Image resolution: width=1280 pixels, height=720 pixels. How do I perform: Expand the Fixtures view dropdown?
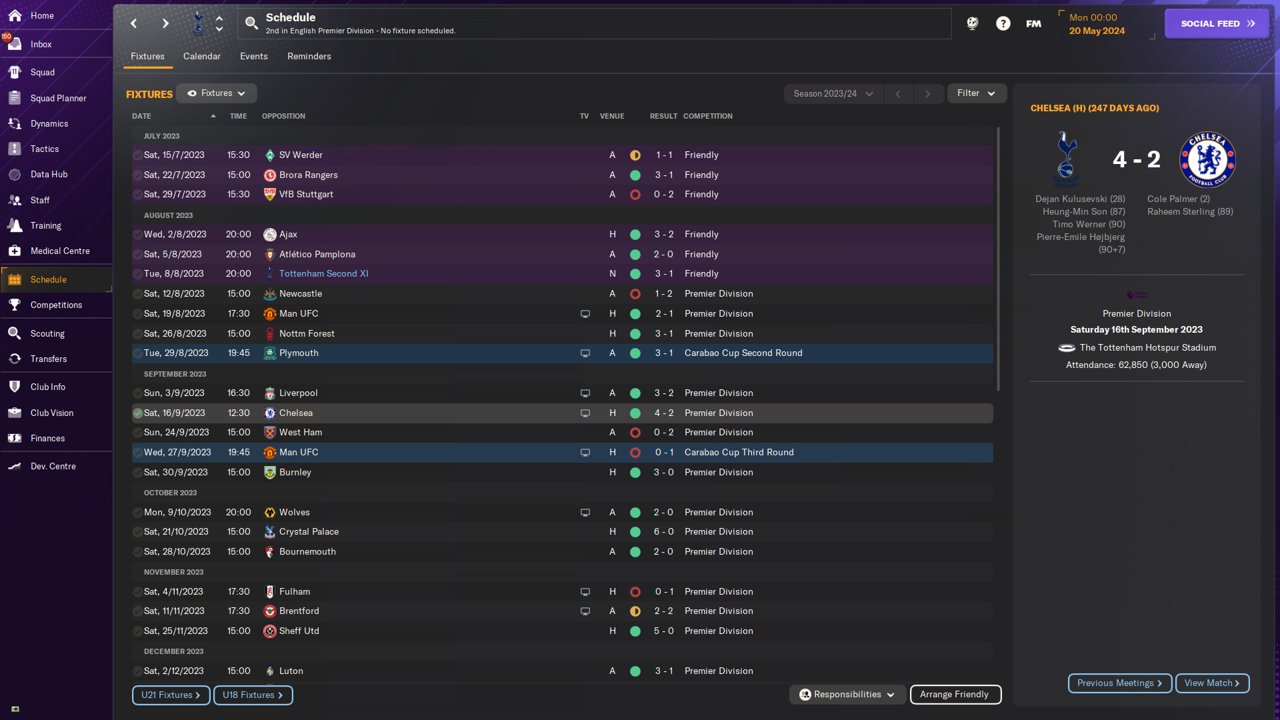(x=217, y=93)
